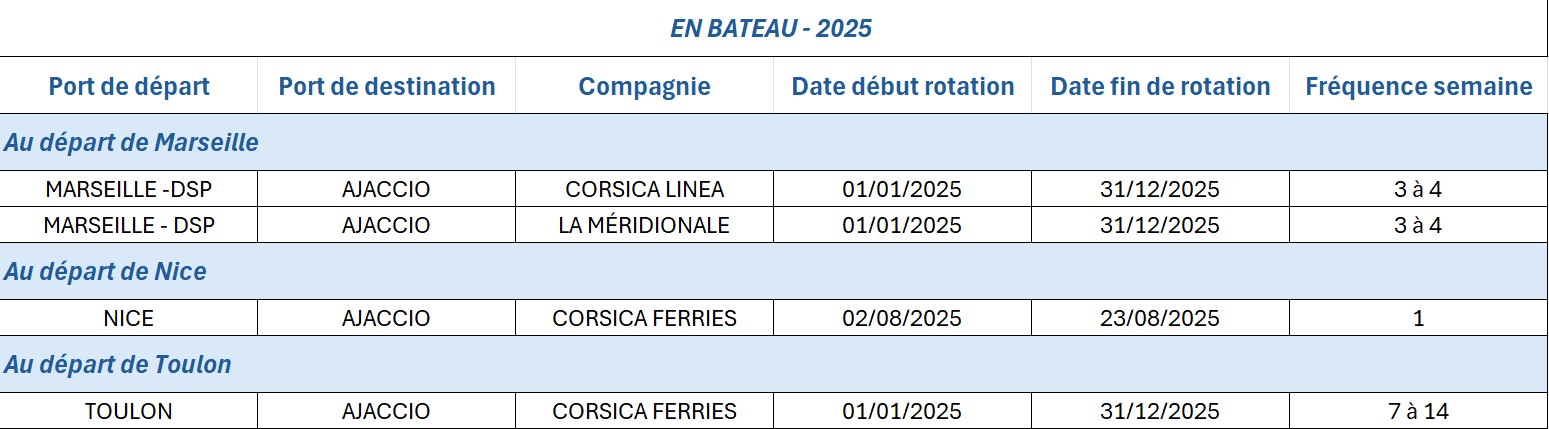Select the Date fin de rotation header
The height and width of the screenshot is (429, 1549).
tap(1160, 86)
